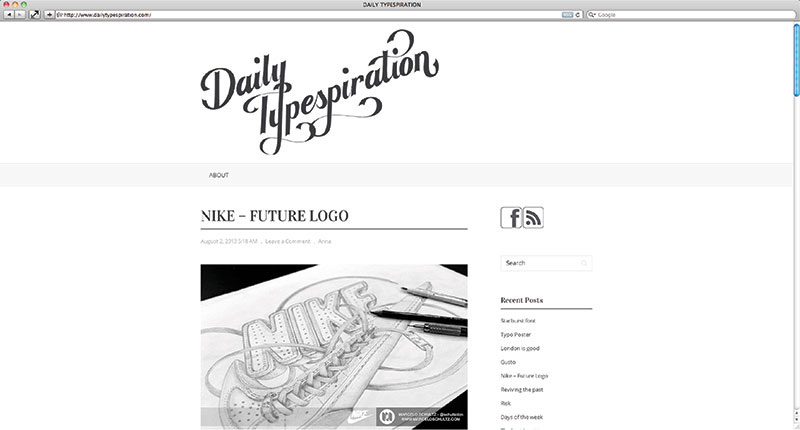Screen dimensions: 800x430
Task: Open the Reviving the past recent post
Action: [x=522, y=390]
